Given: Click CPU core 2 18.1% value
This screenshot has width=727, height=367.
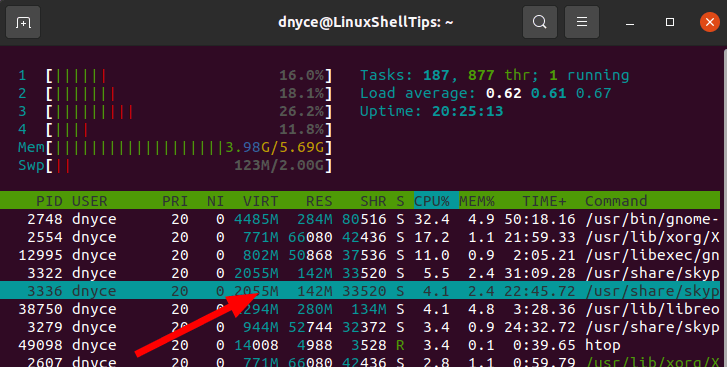Looking at the screenshot, I should point(301,93).
